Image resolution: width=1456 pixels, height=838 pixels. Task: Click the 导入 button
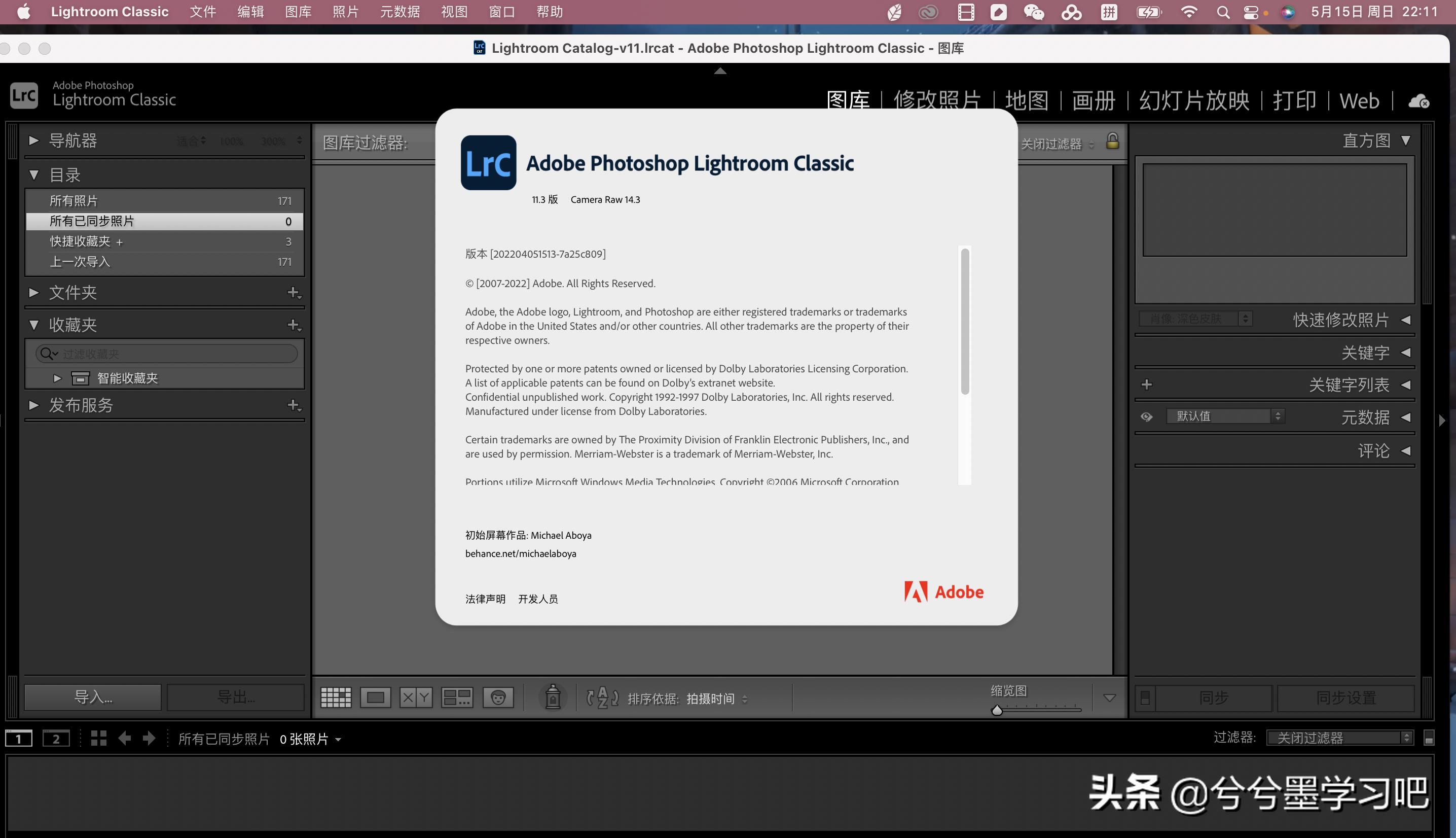click(93, 697)
